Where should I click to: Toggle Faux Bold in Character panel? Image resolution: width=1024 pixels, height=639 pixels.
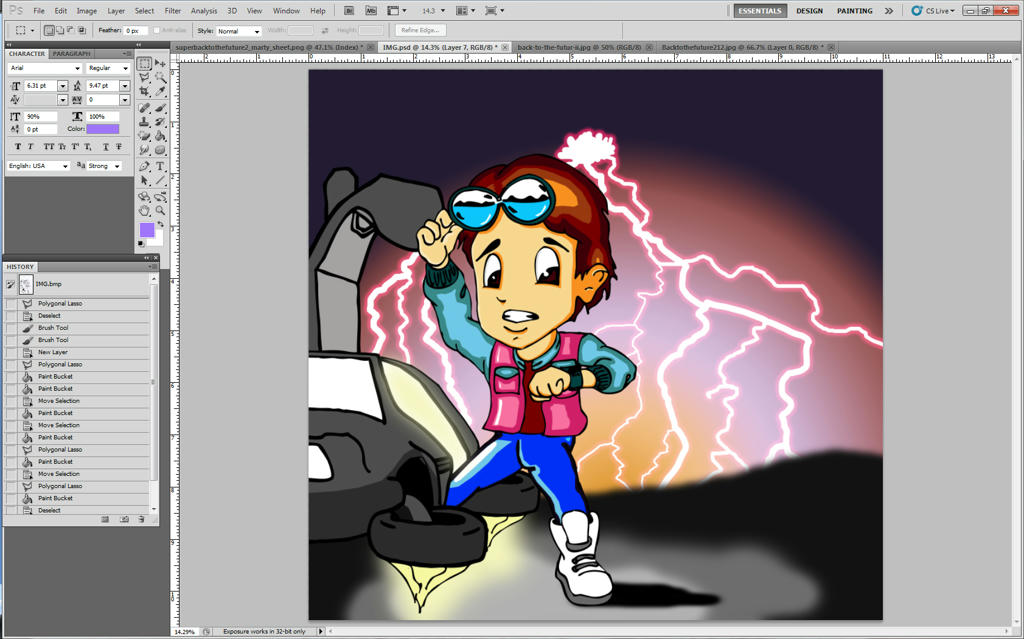[17, 147]
